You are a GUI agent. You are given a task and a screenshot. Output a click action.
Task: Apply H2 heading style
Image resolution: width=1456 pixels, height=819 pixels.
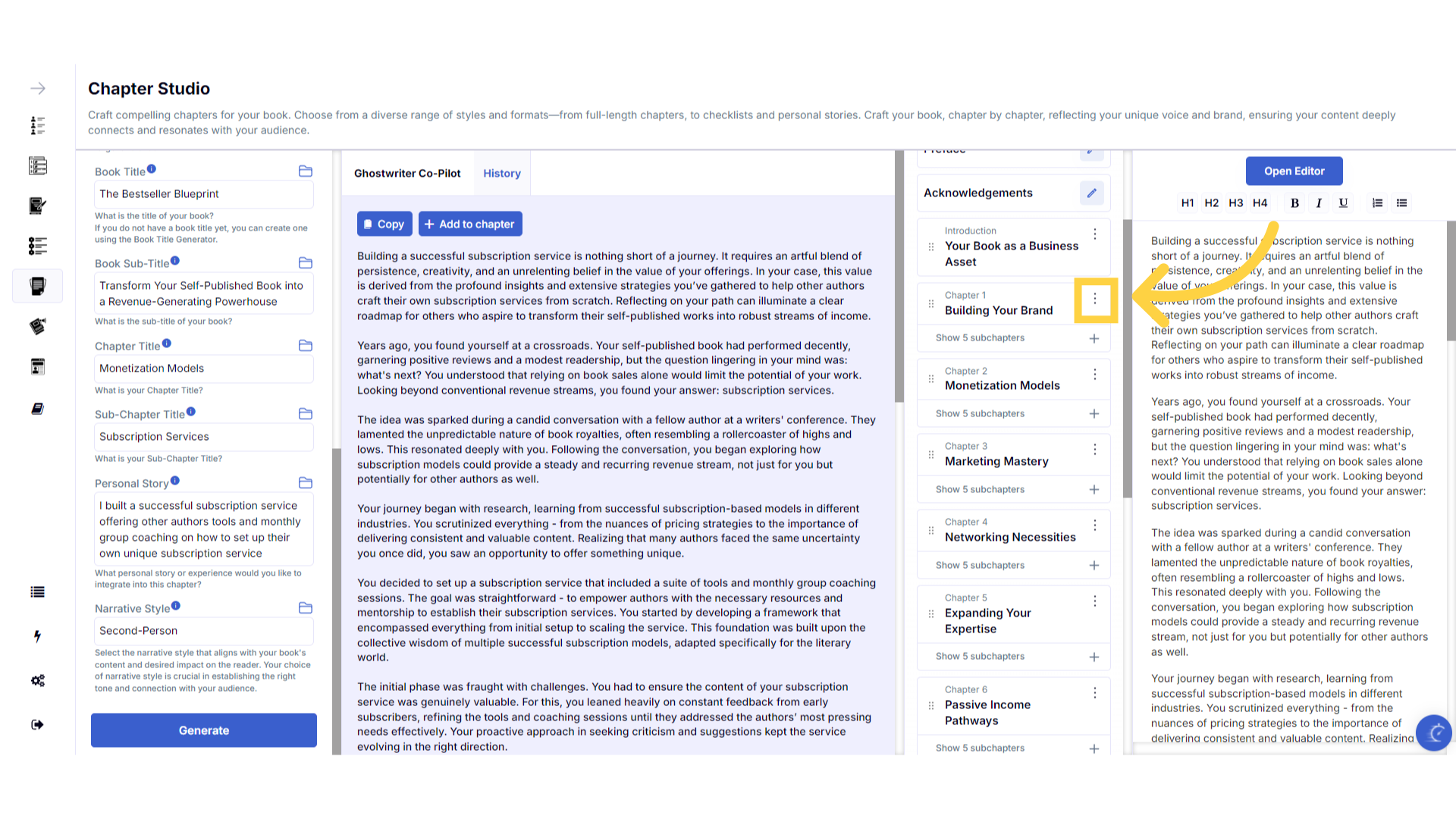pos(1211,202)
